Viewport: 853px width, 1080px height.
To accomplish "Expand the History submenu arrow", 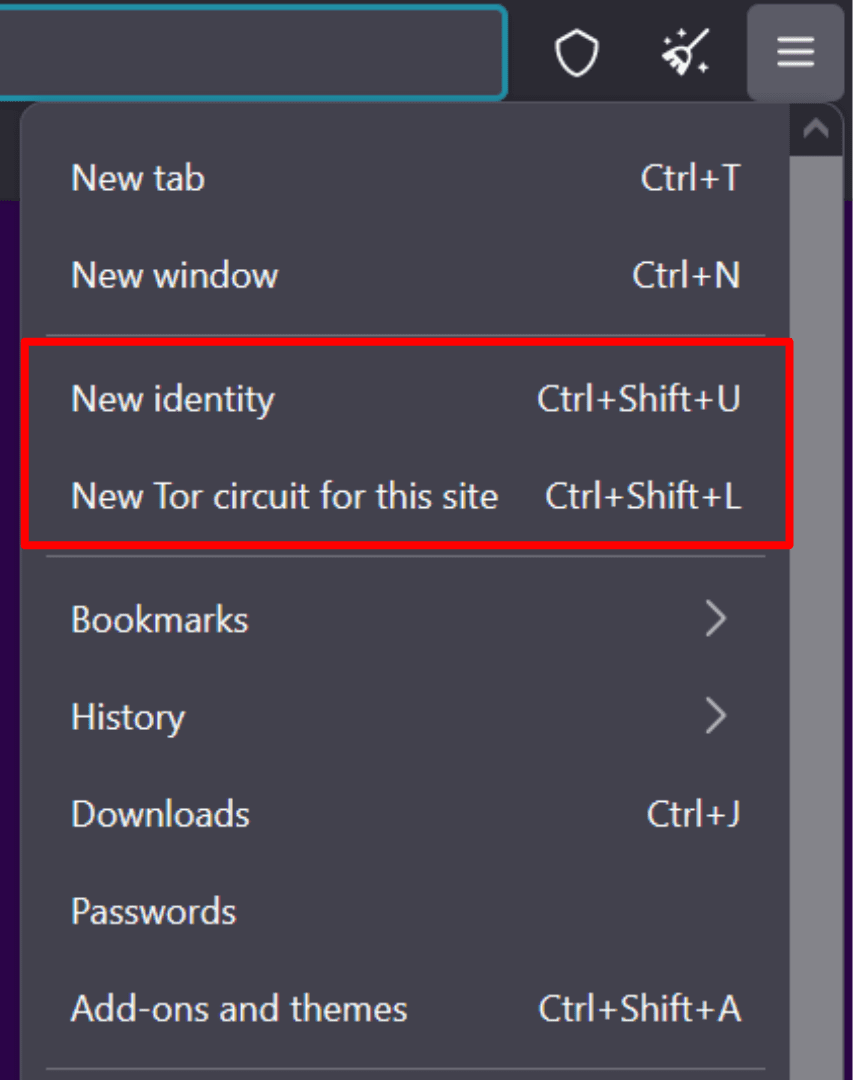I will coord(715,716).
